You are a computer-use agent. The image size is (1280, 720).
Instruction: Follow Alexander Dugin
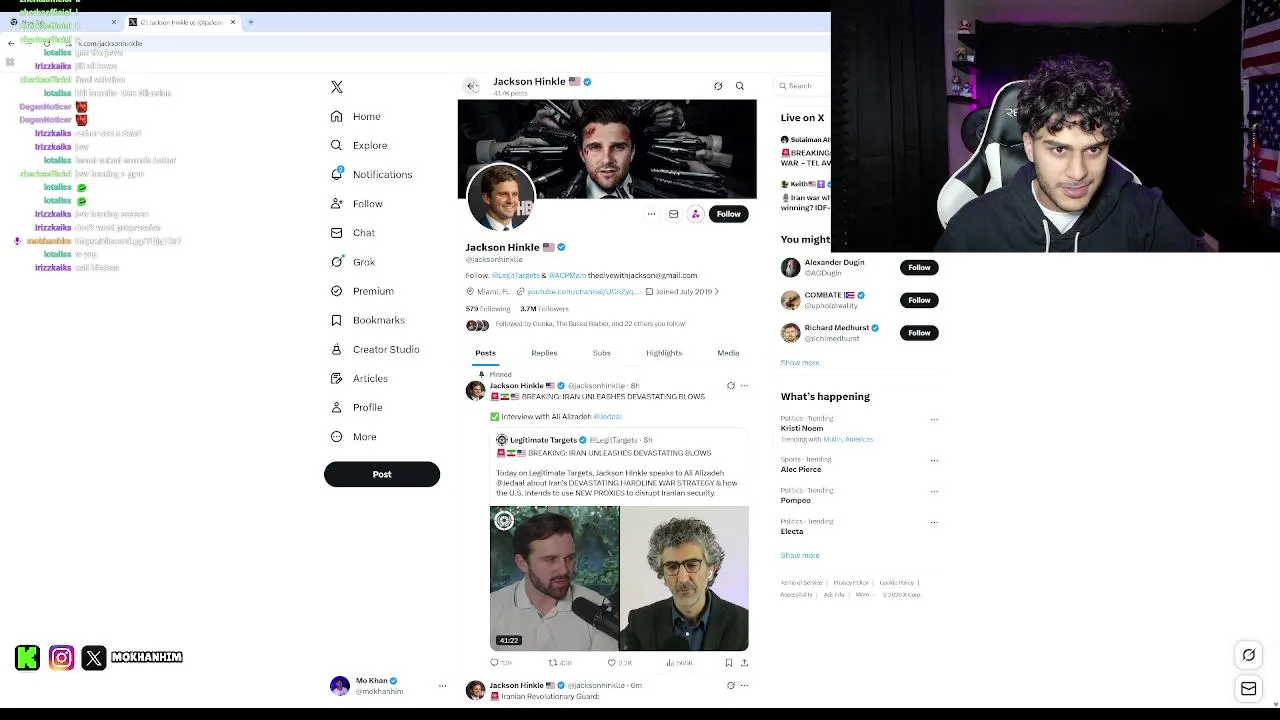pyautogui.click(x=919, y=268)
